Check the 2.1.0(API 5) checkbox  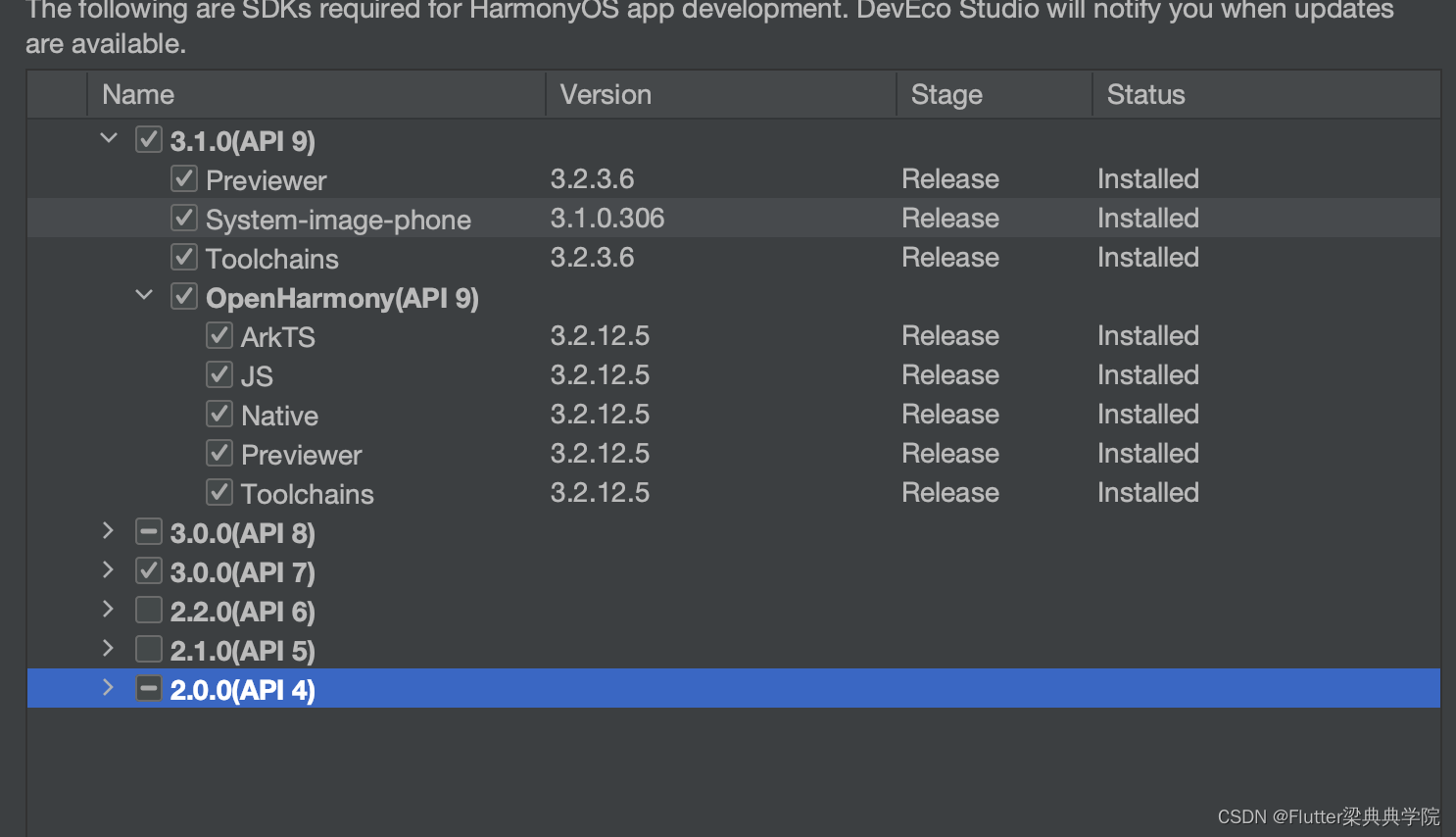click(148, 649)
